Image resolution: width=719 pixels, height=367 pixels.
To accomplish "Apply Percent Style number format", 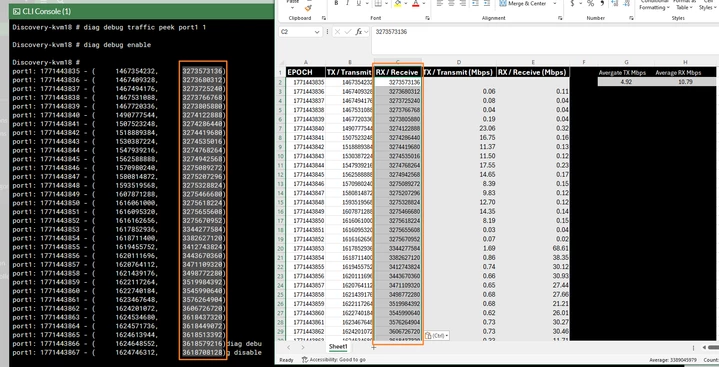I will click(x=591, y=4).
